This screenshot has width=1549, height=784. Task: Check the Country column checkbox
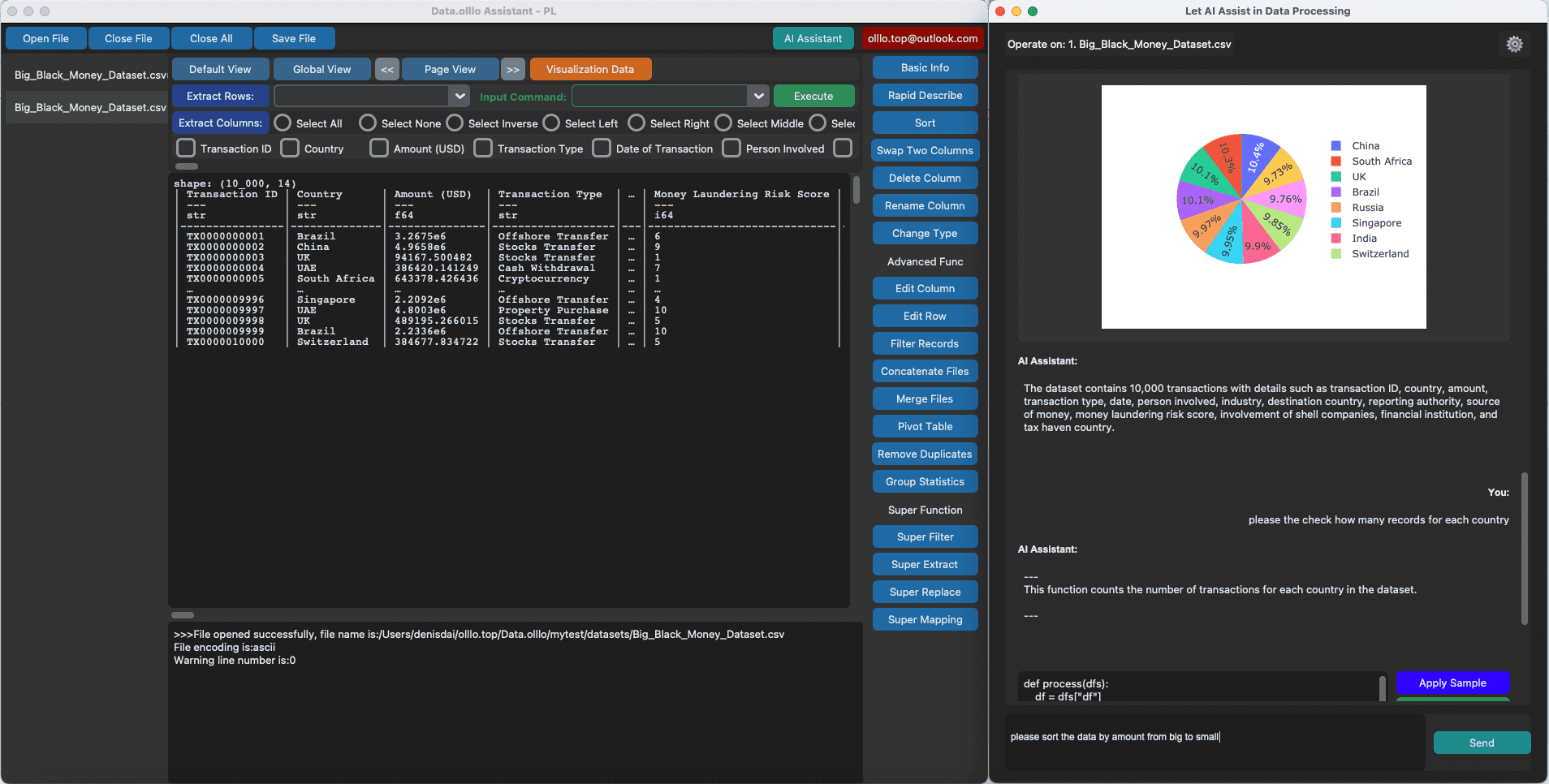click(290, 148)
